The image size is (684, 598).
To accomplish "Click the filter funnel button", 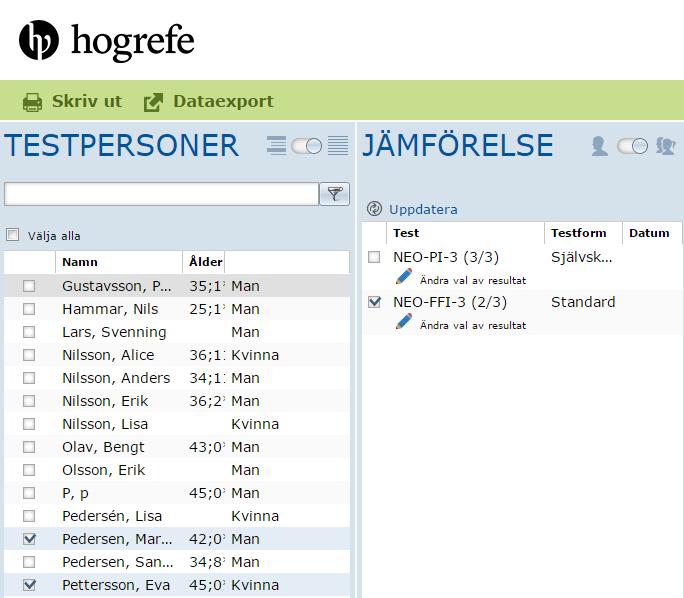I will pyautogui.click(x=335, y=194).
